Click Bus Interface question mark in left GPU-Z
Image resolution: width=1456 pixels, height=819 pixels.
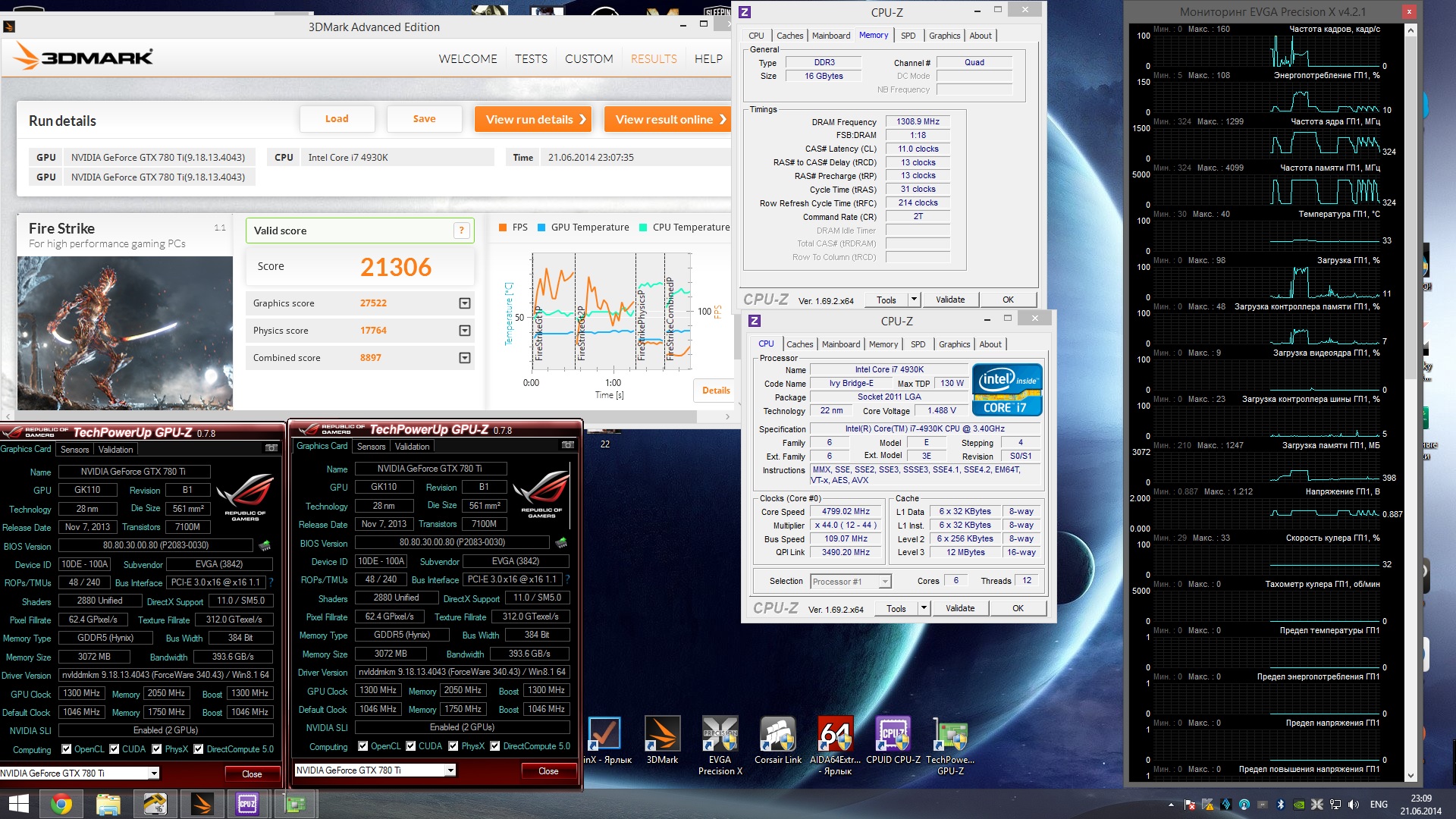pyautogui.click(x=271, y=582)
